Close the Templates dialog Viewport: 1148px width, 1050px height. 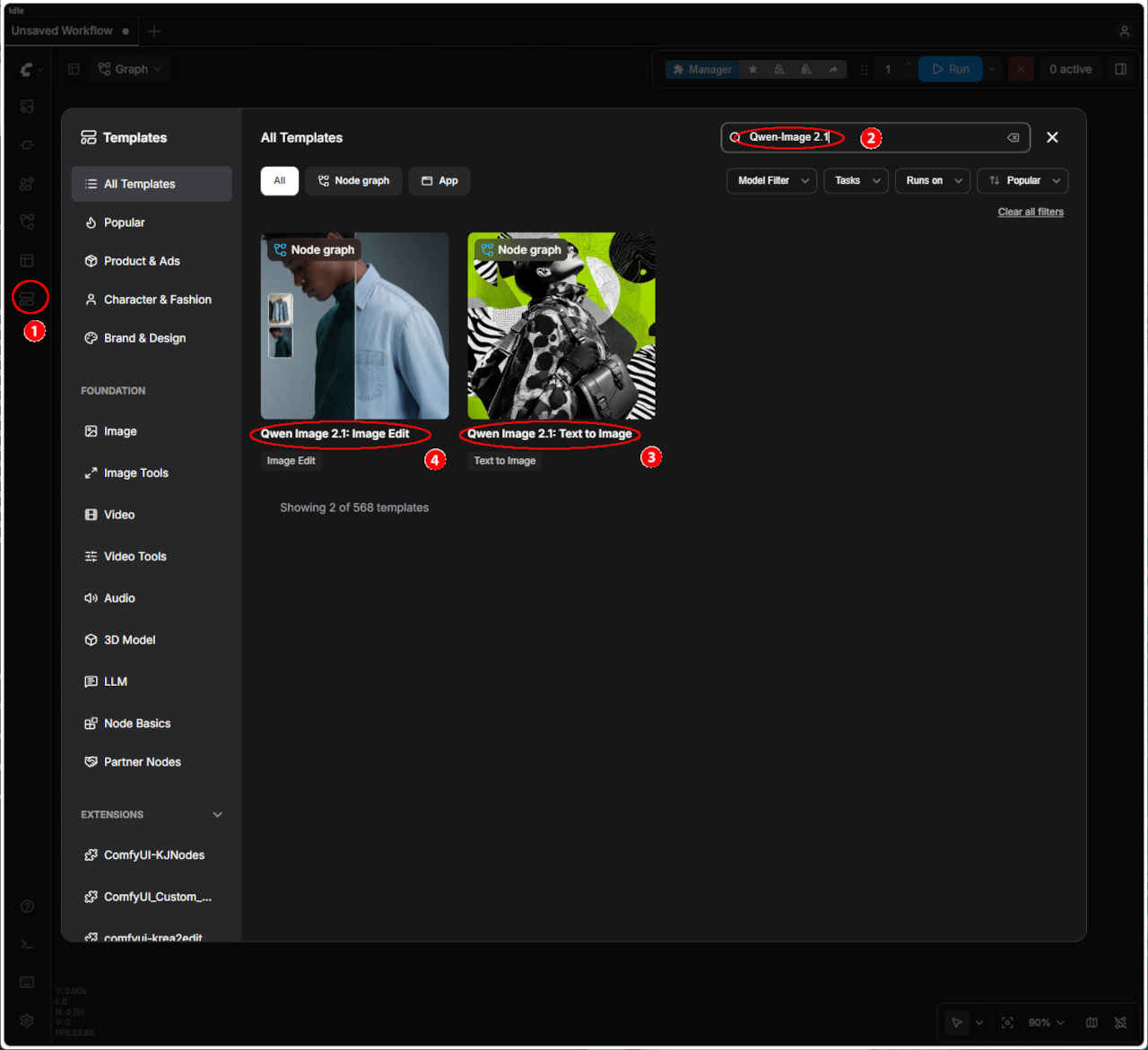(x=1053, y=137)
